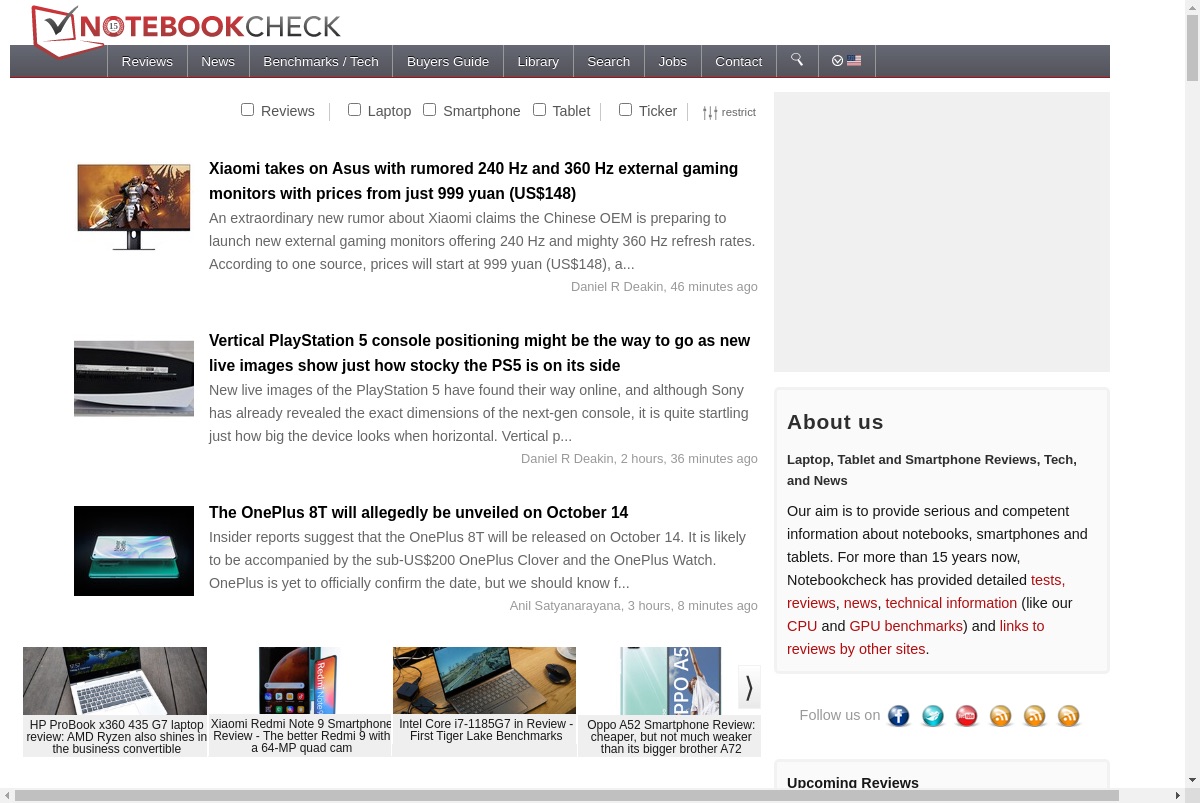The image size is (1200, 803).
Task: Open the search magnifier icon in navbar
Action: (x=797, y=60)
